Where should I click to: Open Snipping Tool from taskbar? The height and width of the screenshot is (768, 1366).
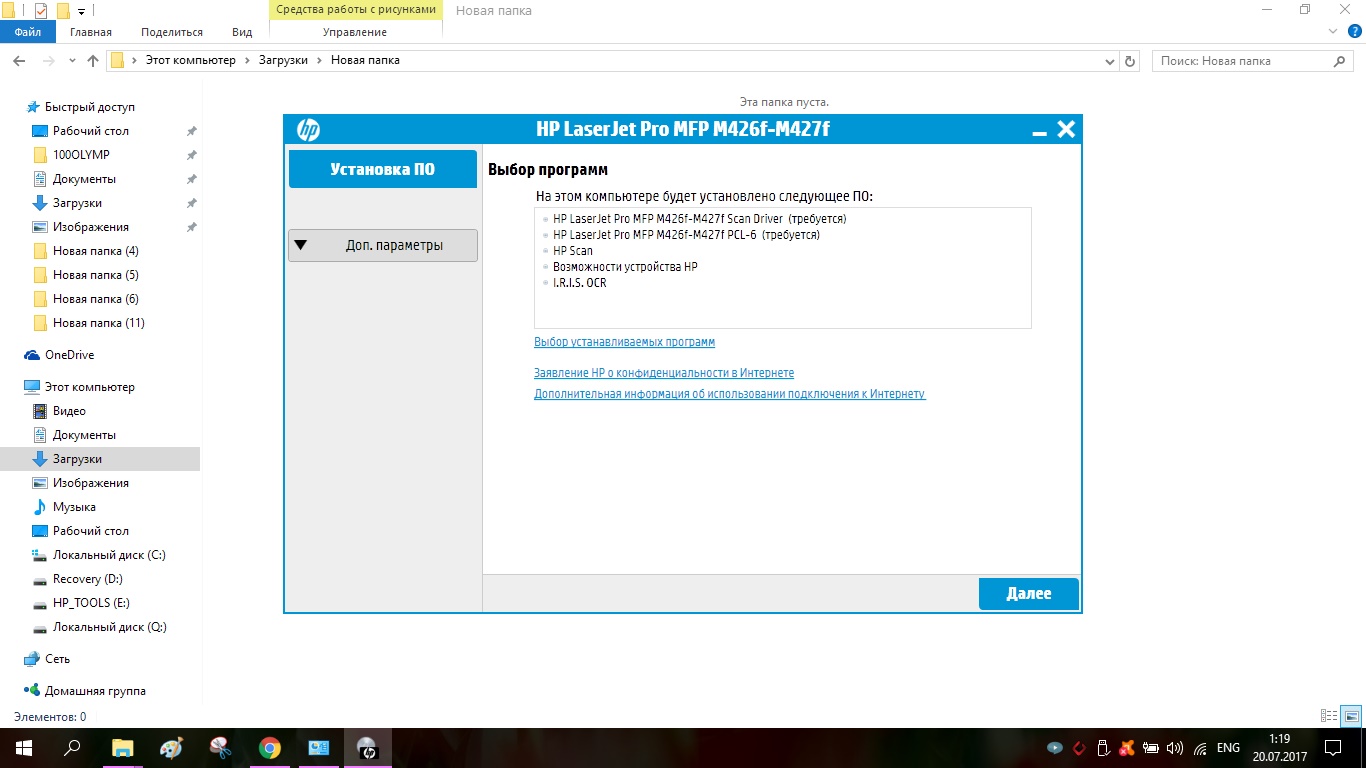click(x=220, y=748)
